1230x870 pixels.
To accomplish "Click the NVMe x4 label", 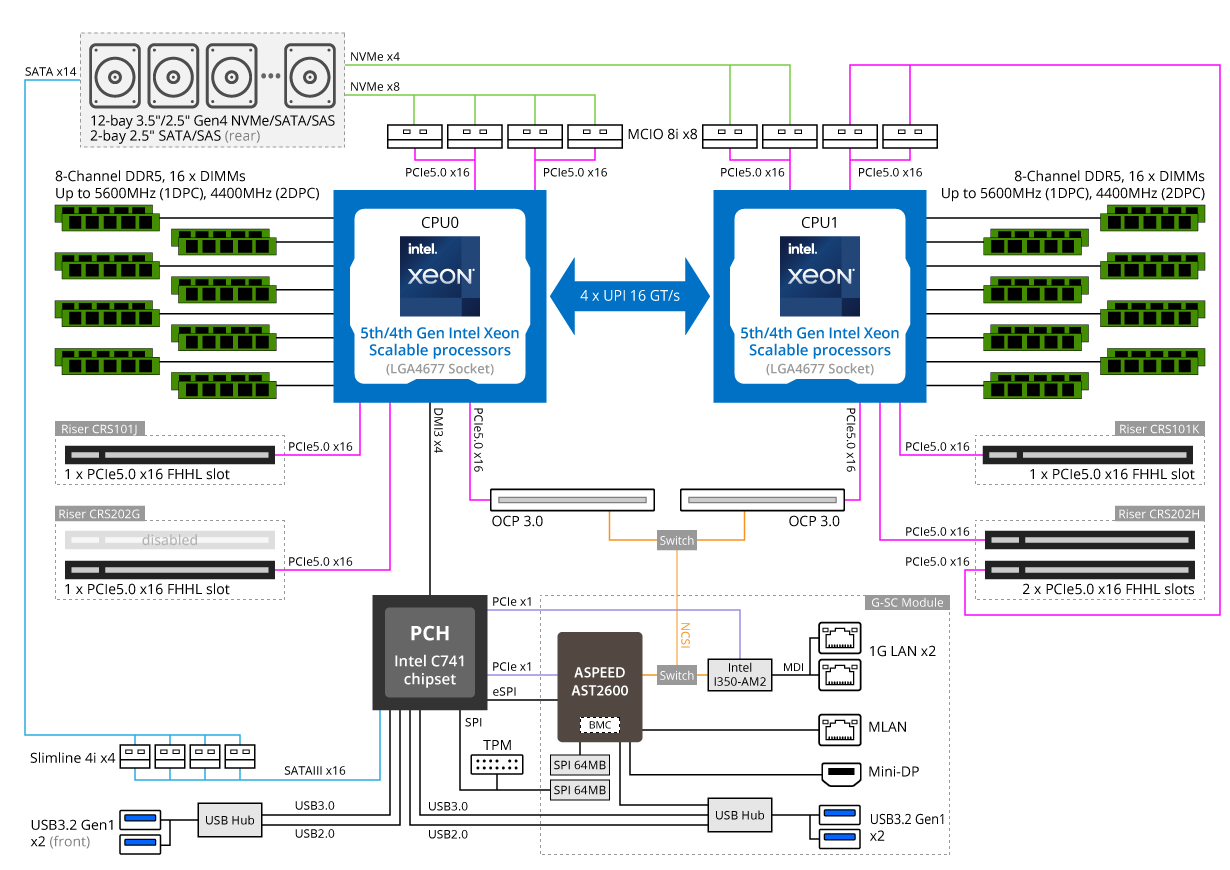I will pos(374,56).
